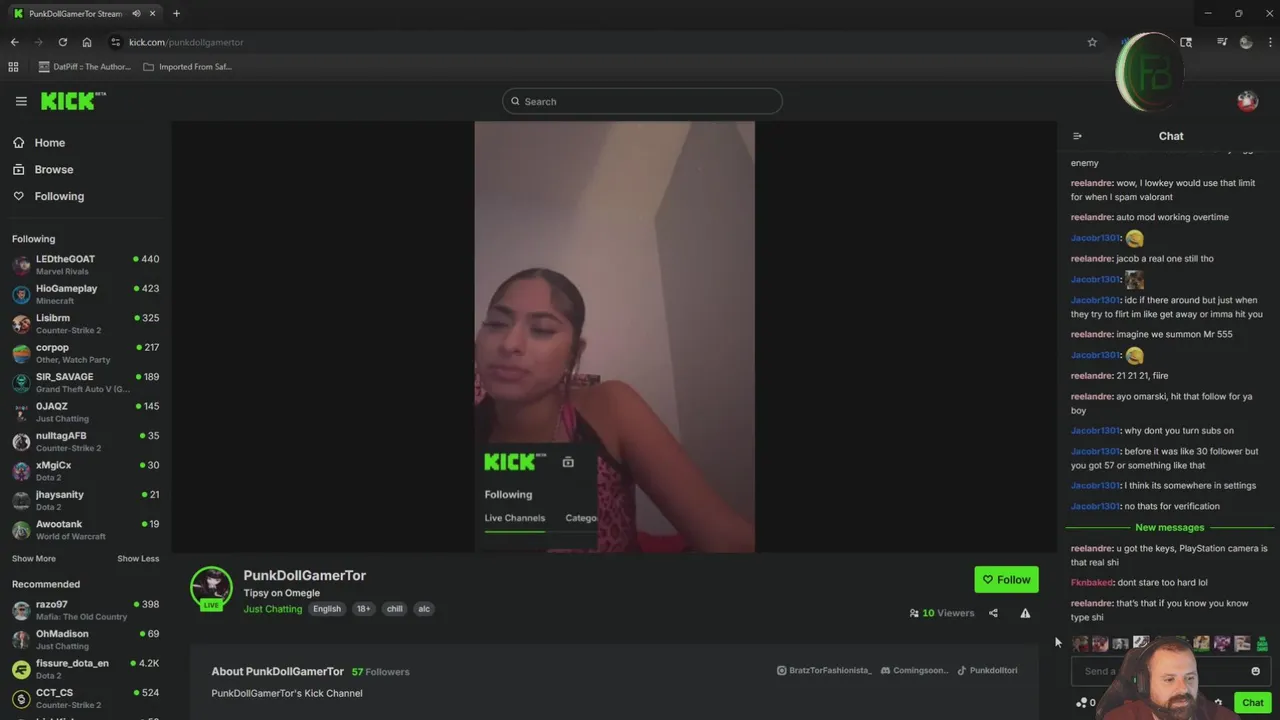Open browser apps grid icon
The width and height of the screenshot is (1280, 720).
13,67
